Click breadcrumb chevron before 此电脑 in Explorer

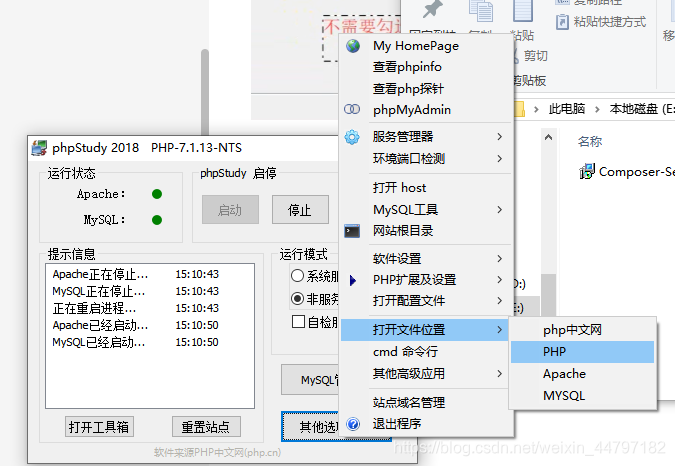(536, 109)
